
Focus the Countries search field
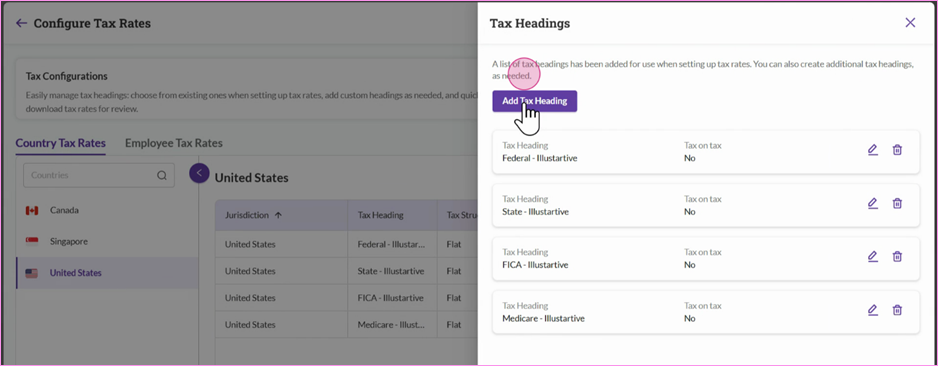(99, 175)
